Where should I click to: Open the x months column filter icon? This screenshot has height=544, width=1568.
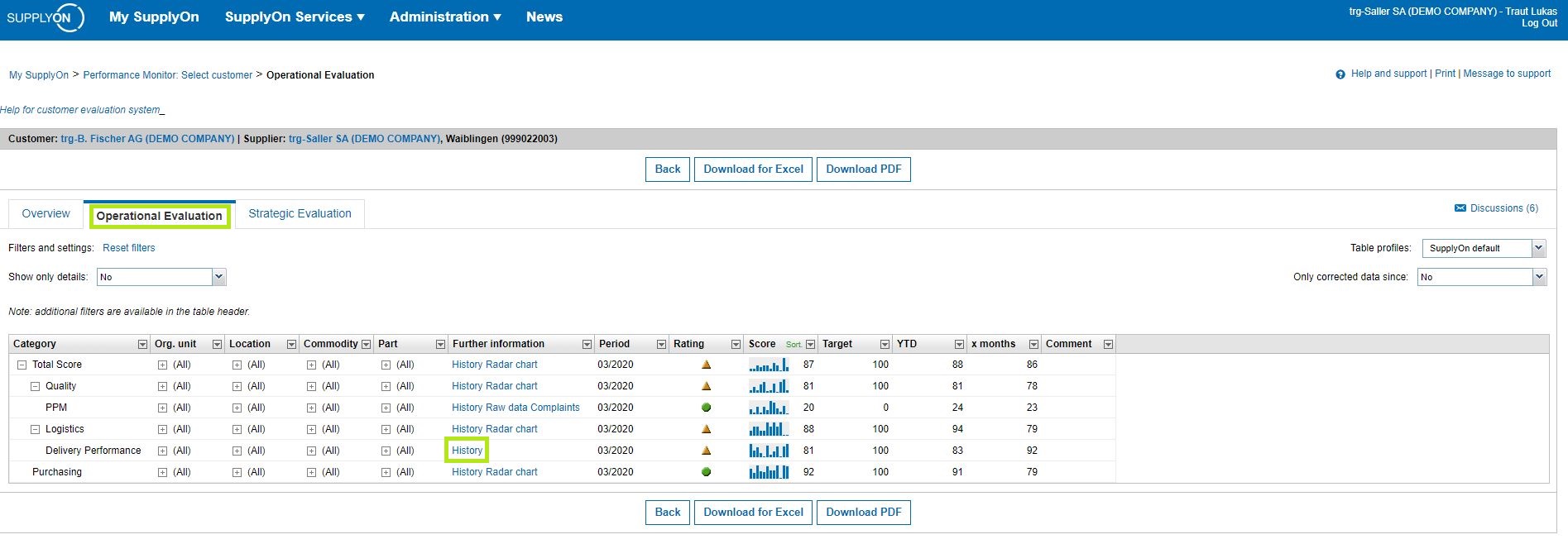click(1033, 345)
